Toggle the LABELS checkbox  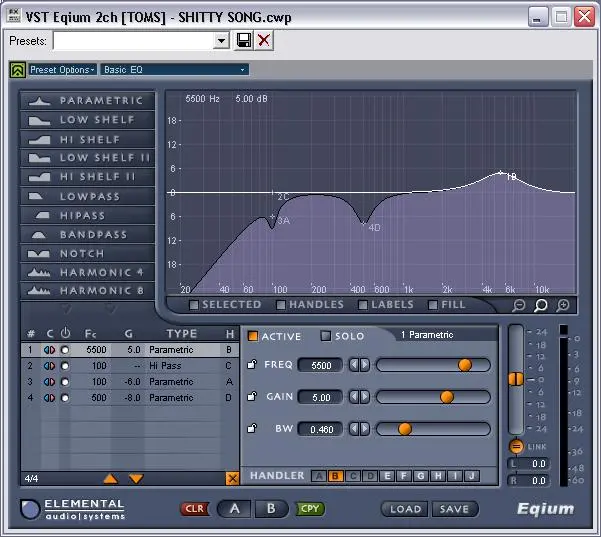point(363,305)
